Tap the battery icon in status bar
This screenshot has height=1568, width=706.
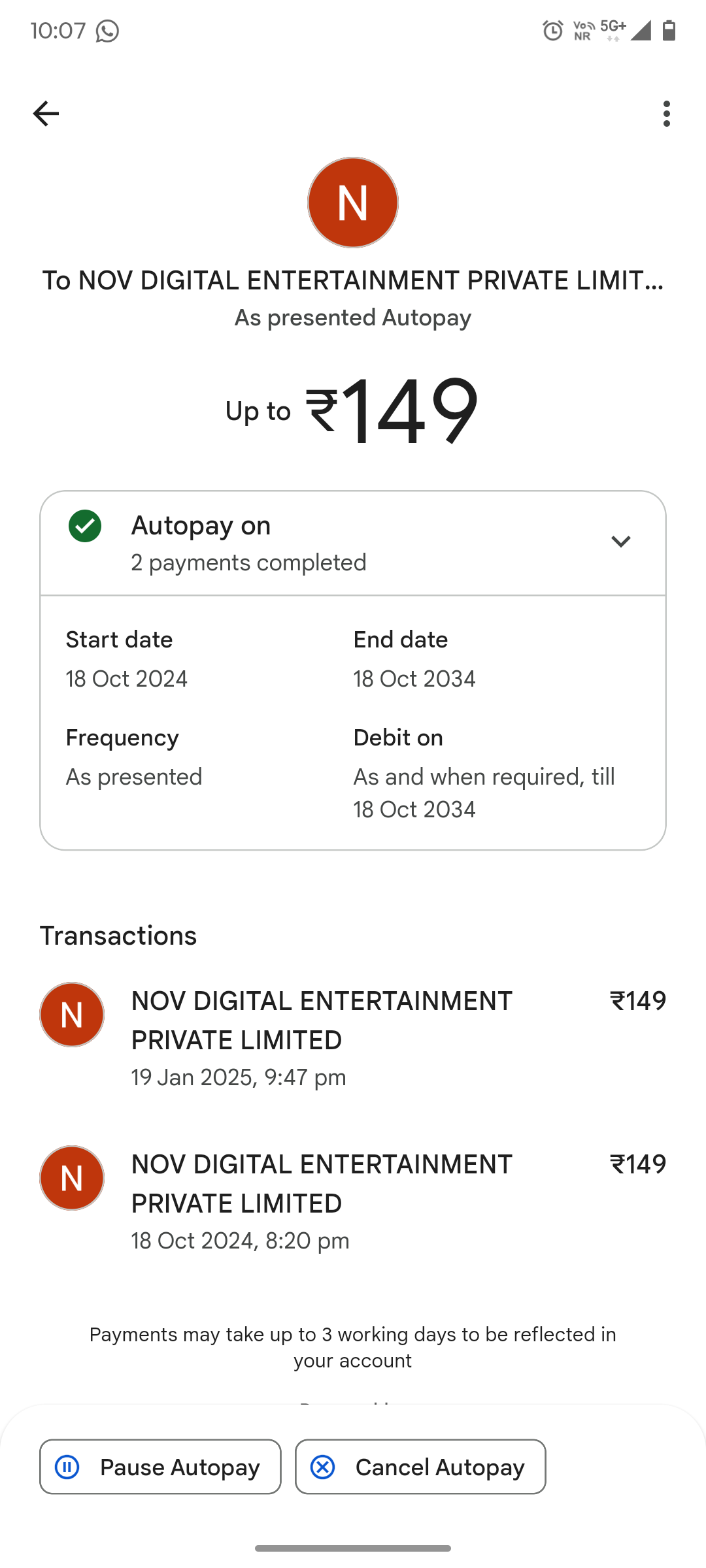pyautogui.click(x=669, y=31)
